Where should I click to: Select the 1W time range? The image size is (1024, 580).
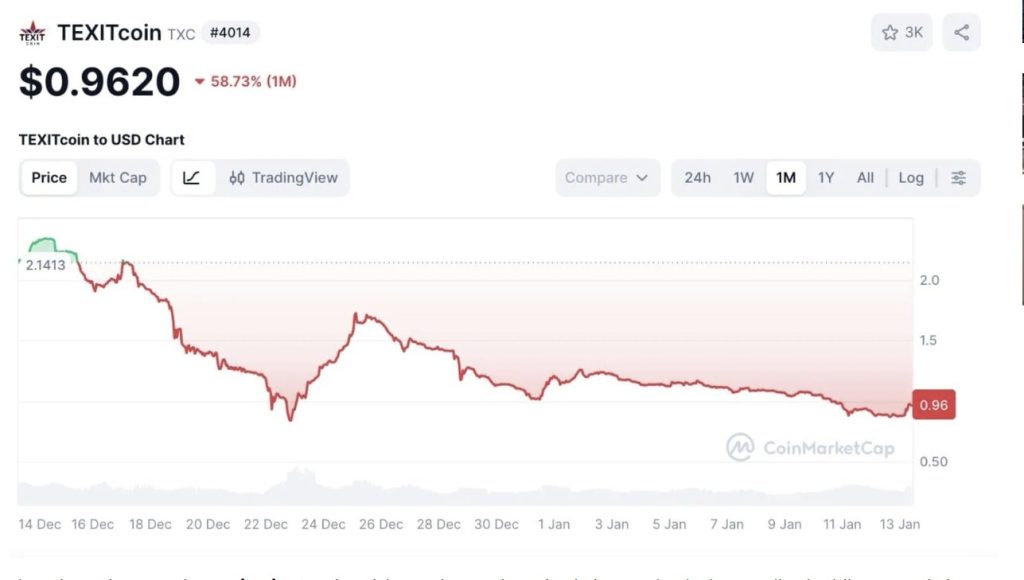tap(743, 178)
